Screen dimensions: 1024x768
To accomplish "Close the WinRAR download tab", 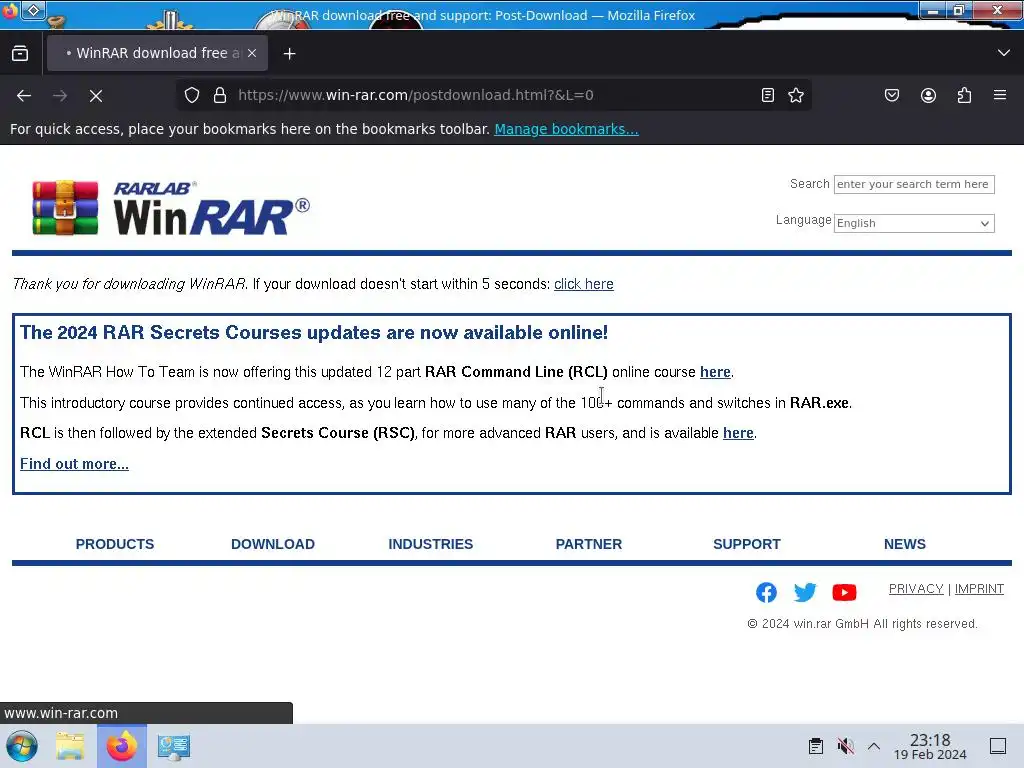I will (252, 53).
